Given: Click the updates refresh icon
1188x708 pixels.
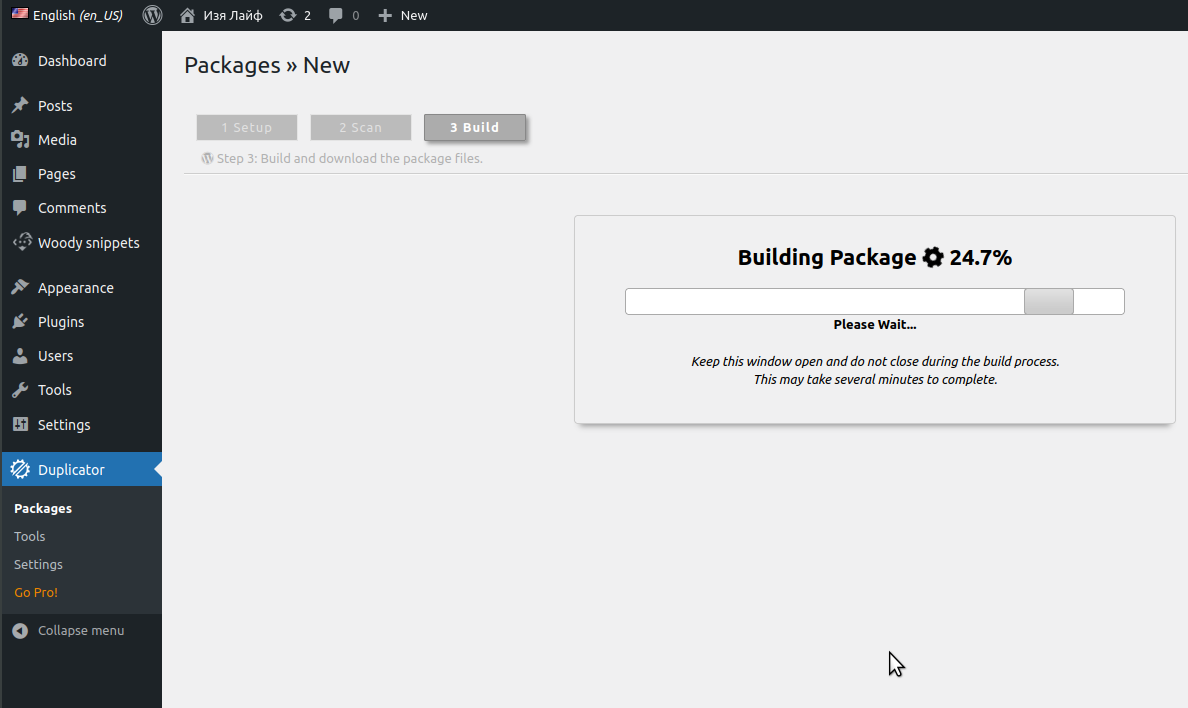Looking at the screenshot, I should click(x=288, y=15).
